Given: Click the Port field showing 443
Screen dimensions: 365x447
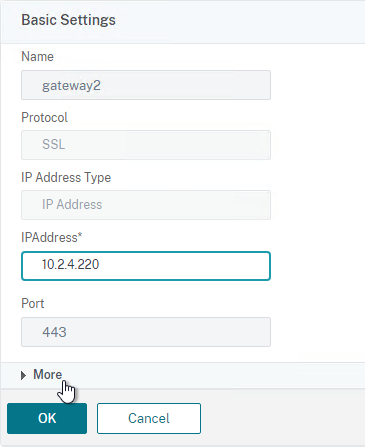Looking at the screenshot, I should pyautogui.click(x=146, y=332).
